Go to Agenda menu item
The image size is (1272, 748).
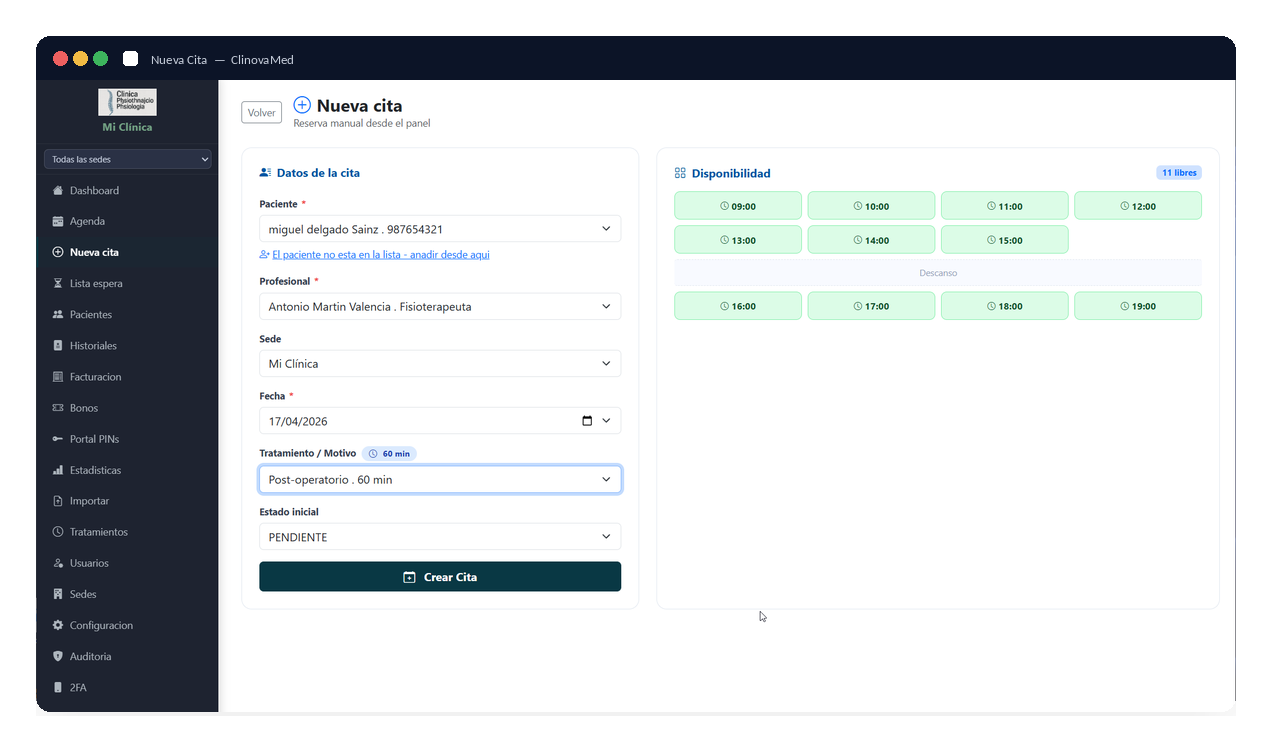point(127,221)
